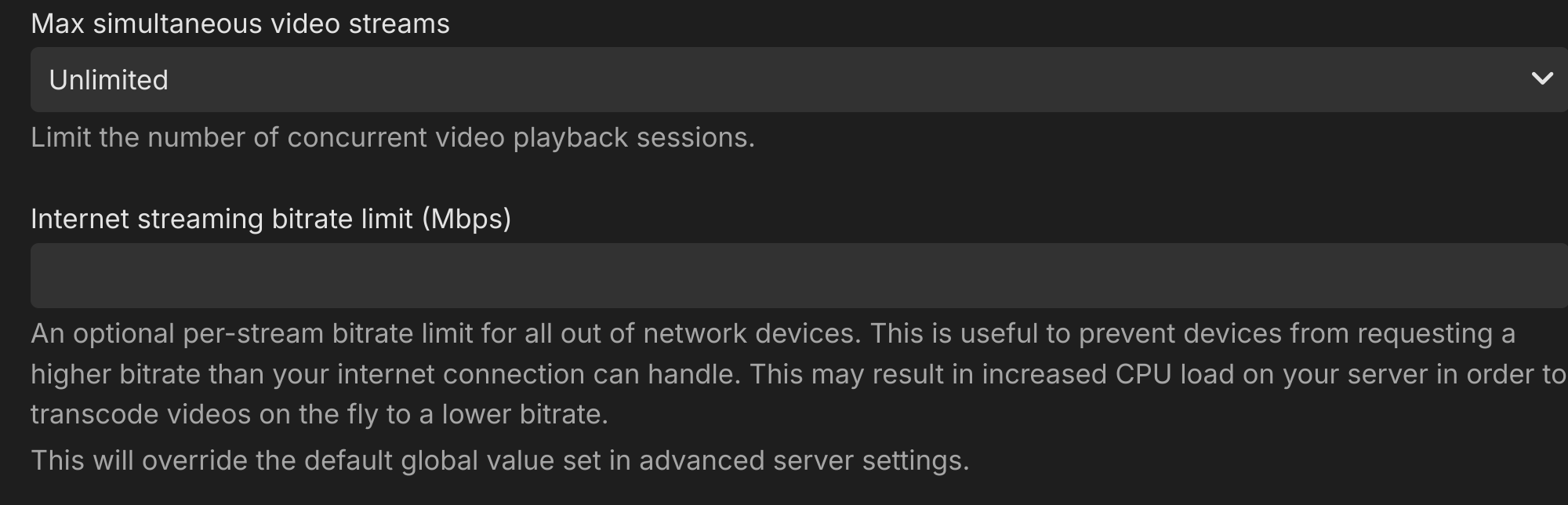Click the concurrent playback sessions description text

(x=392, y=137)
